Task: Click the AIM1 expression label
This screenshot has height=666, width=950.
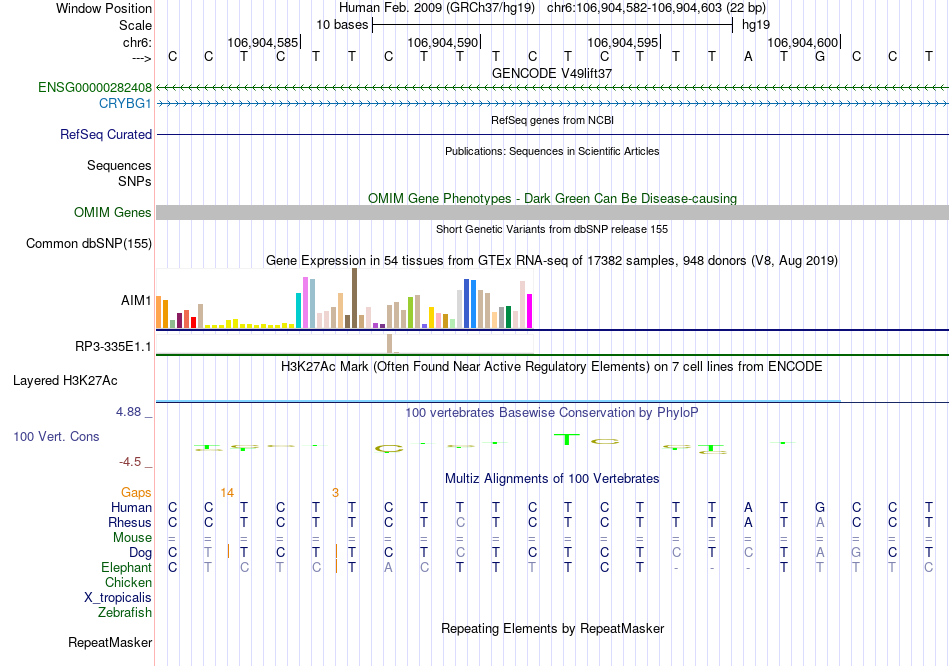Action: click(136, 300)
